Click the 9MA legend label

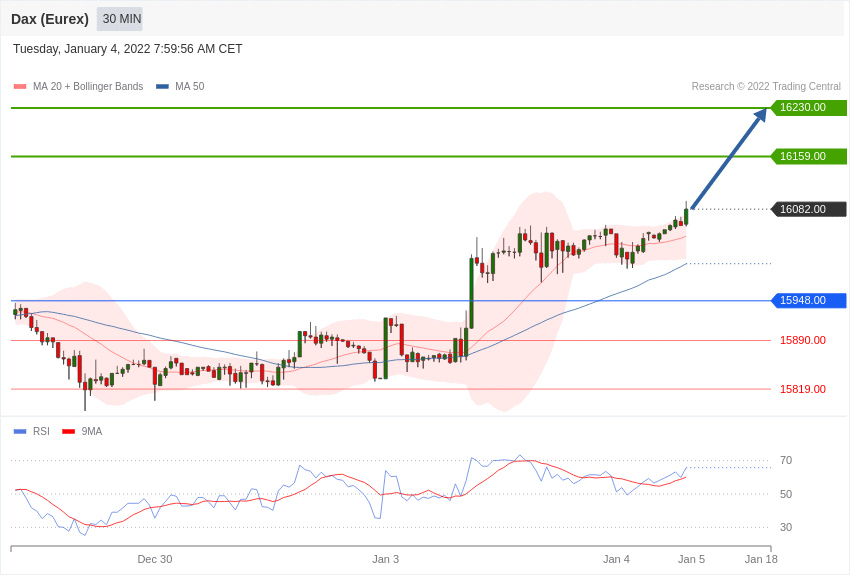92,431
